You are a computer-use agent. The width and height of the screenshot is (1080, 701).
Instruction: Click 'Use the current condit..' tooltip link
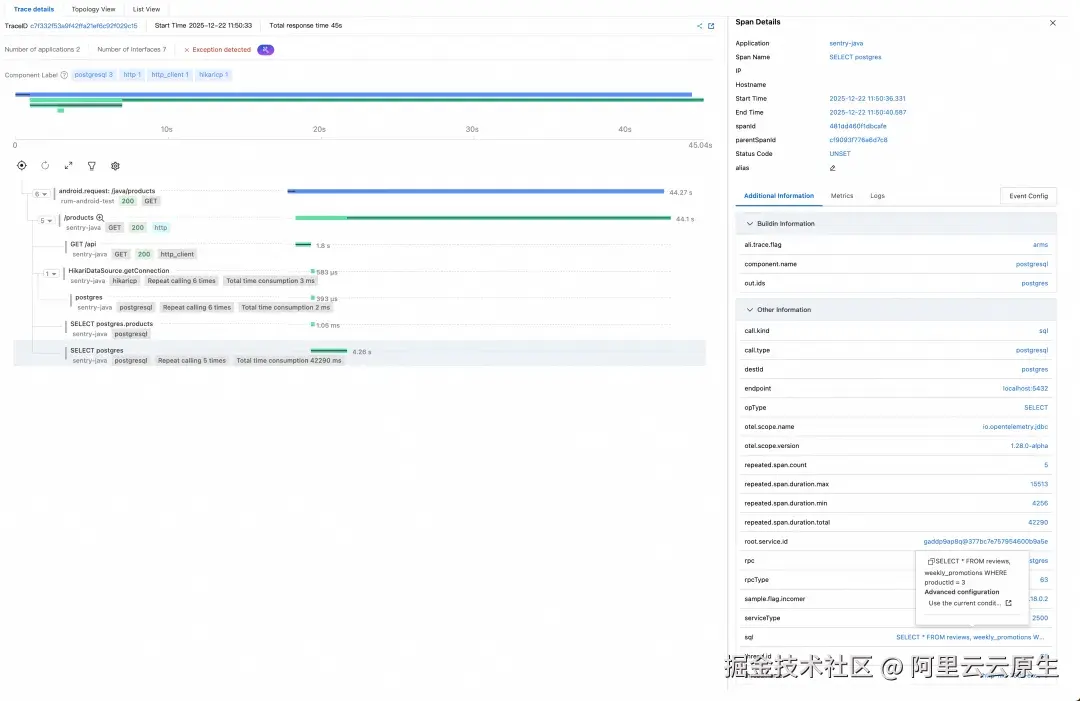pos(964,603)
